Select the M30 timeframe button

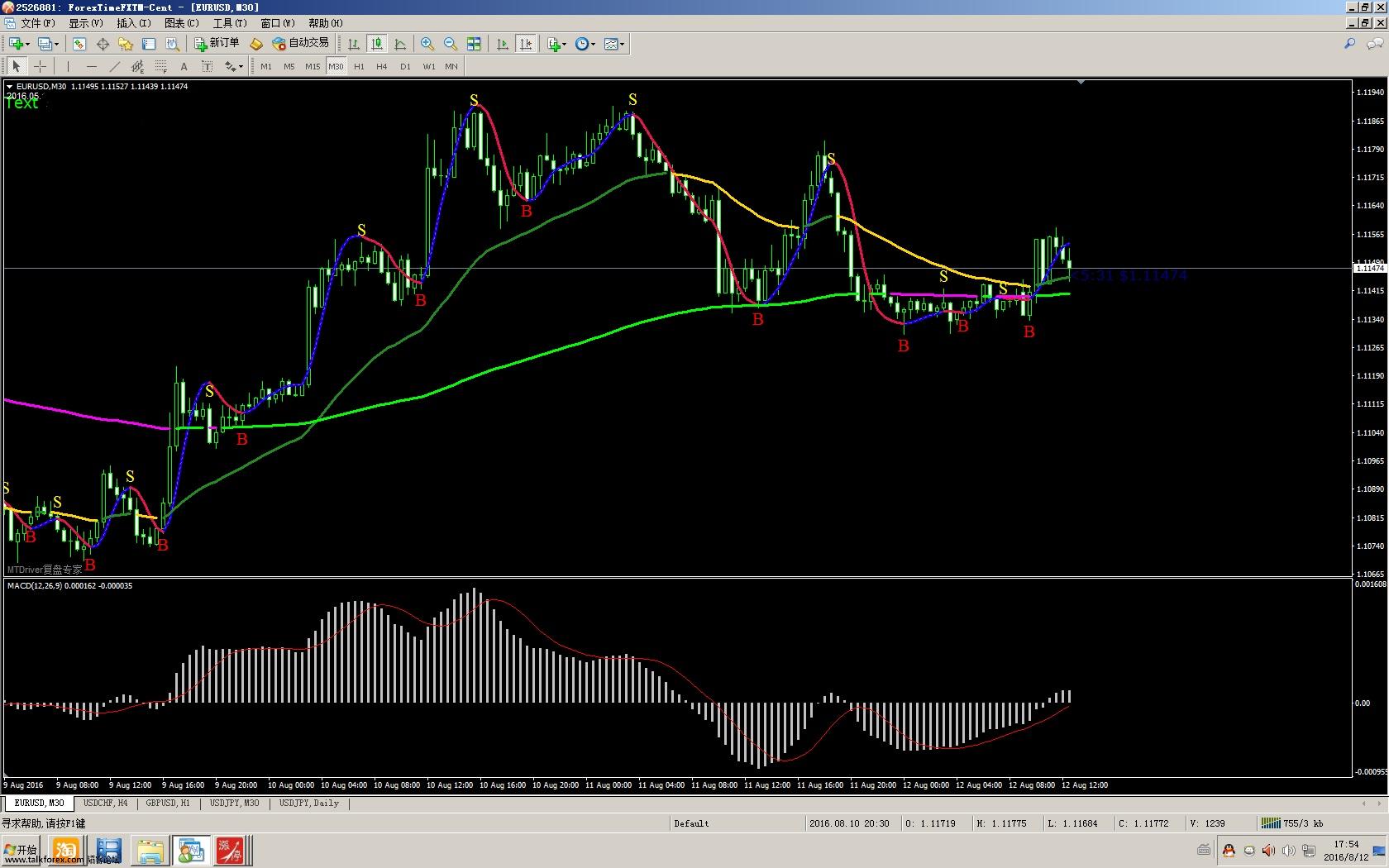point(336,66)
